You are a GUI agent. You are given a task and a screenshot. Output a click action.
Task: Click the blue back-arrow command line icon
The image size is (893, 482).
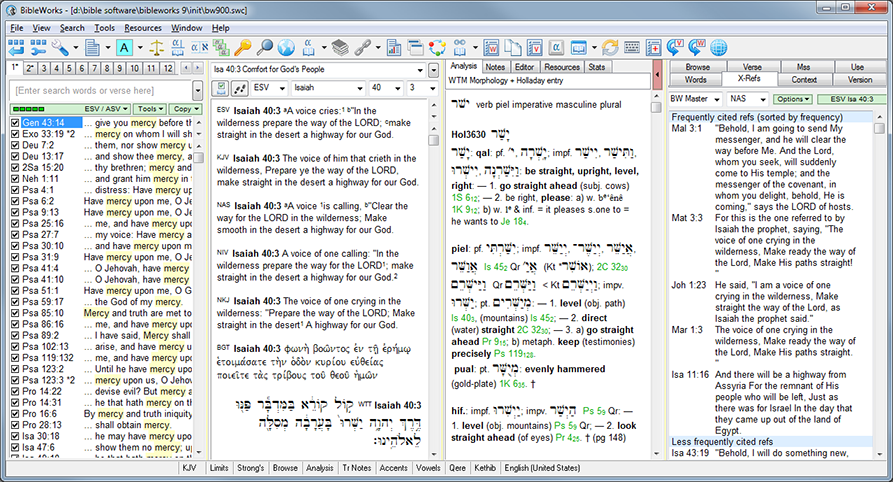[x=16, y=47]
